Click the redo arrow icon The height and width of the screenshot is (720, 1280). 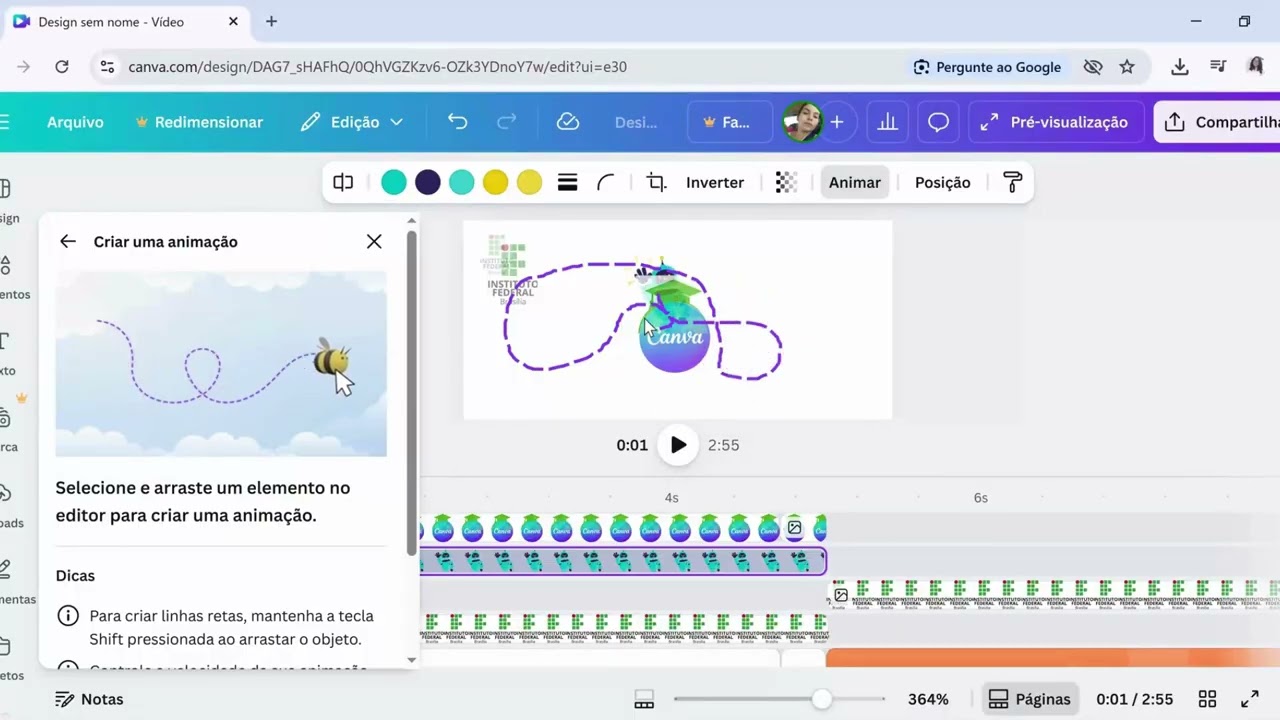click(507, 122)
